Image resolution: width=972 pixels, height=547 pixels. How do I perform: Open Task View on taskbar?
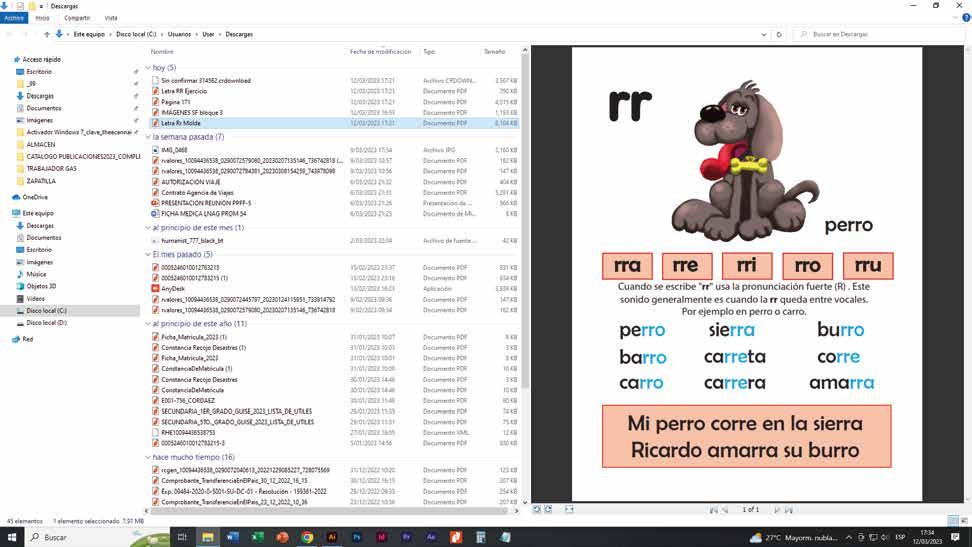182,537
